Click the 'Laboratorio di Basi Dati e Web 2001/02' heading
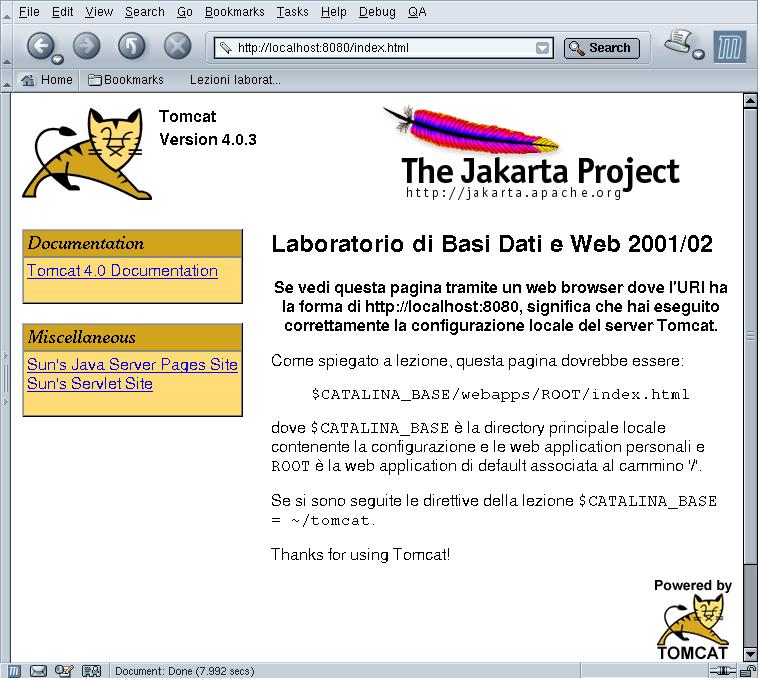The height and width of the screenshot is (678, 758). (492, 244)
